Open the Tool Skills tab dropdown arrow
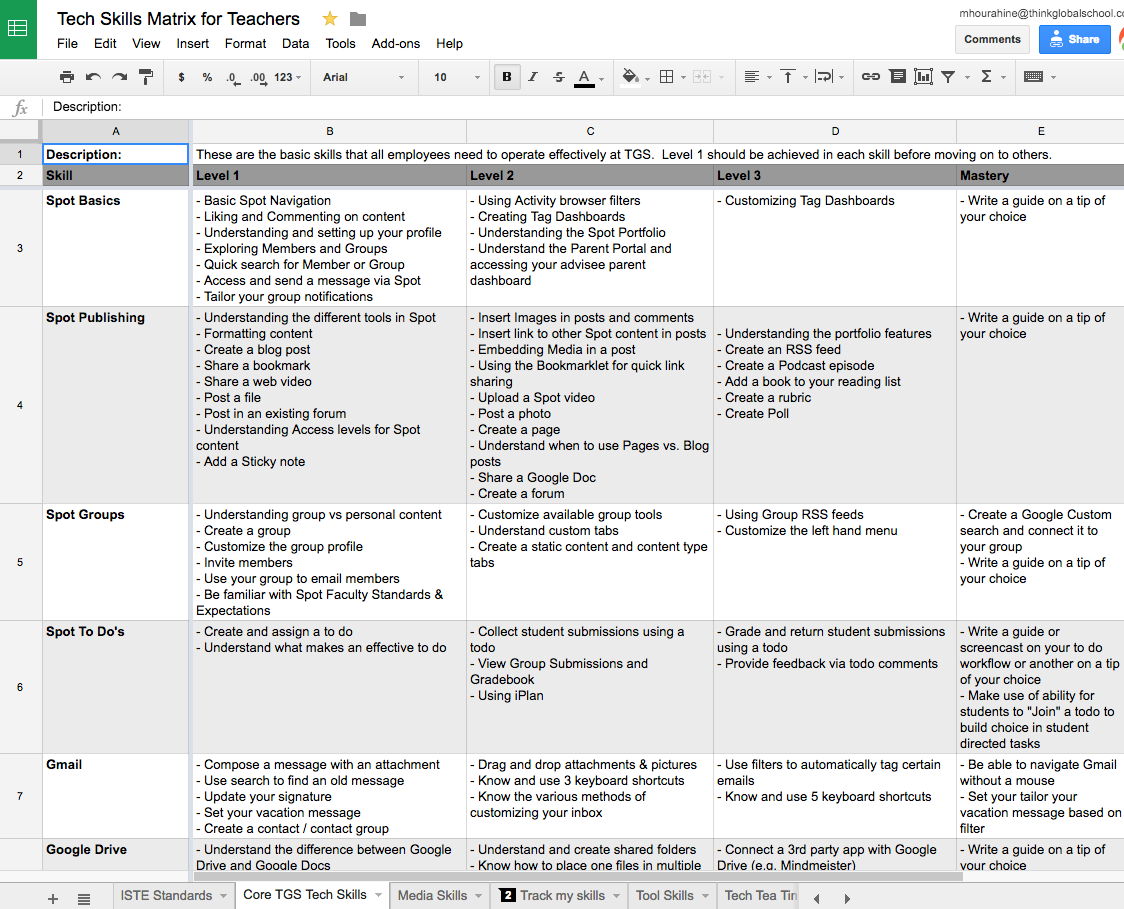Image resolution: width=1124 pixels, height=909 pixels. [x=705, y=896]
